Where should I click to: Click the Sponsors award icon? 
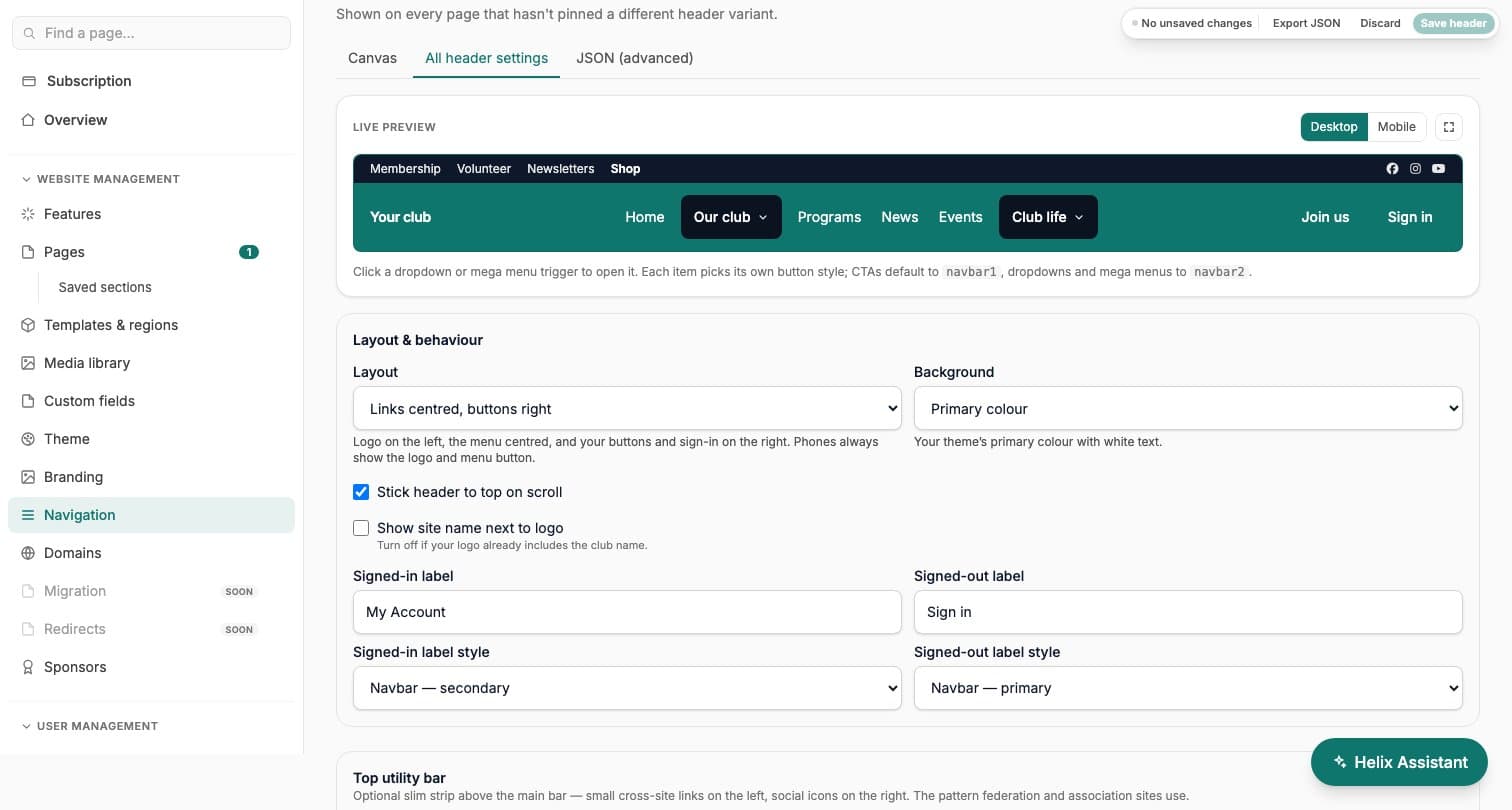click(28, 667)
